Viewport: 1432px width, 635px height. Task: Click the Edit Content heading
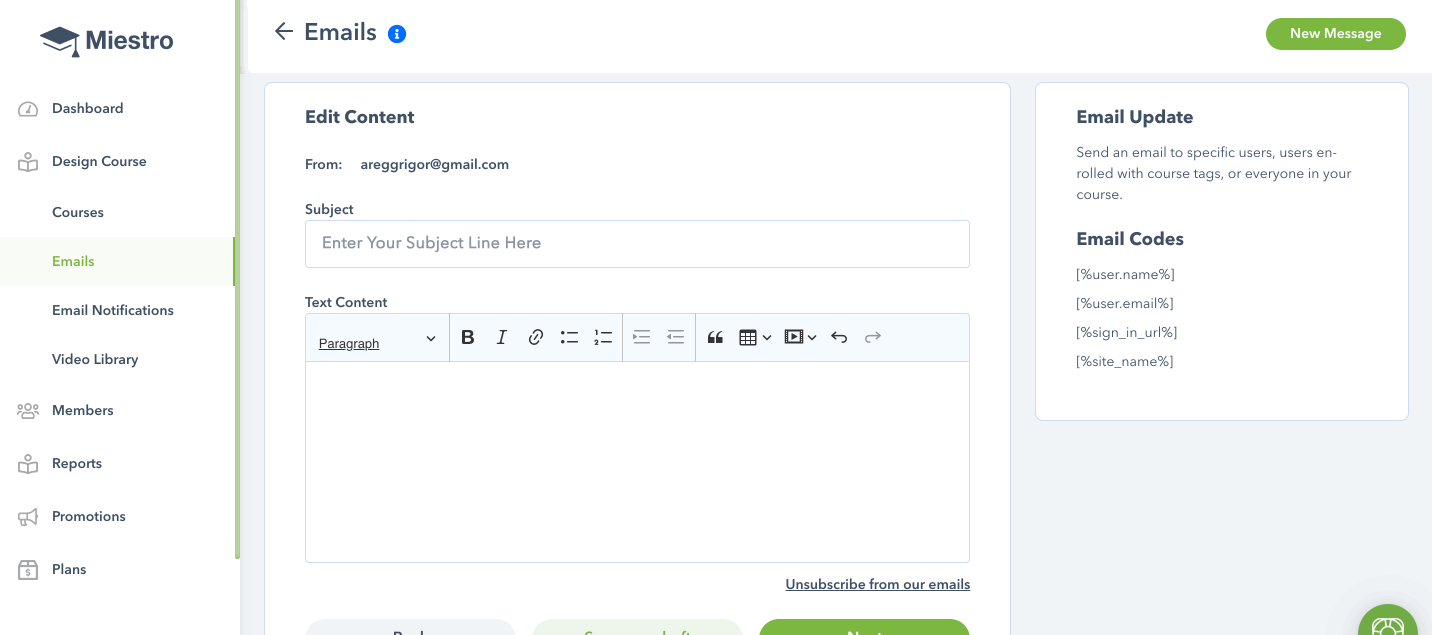pos(360,117)
